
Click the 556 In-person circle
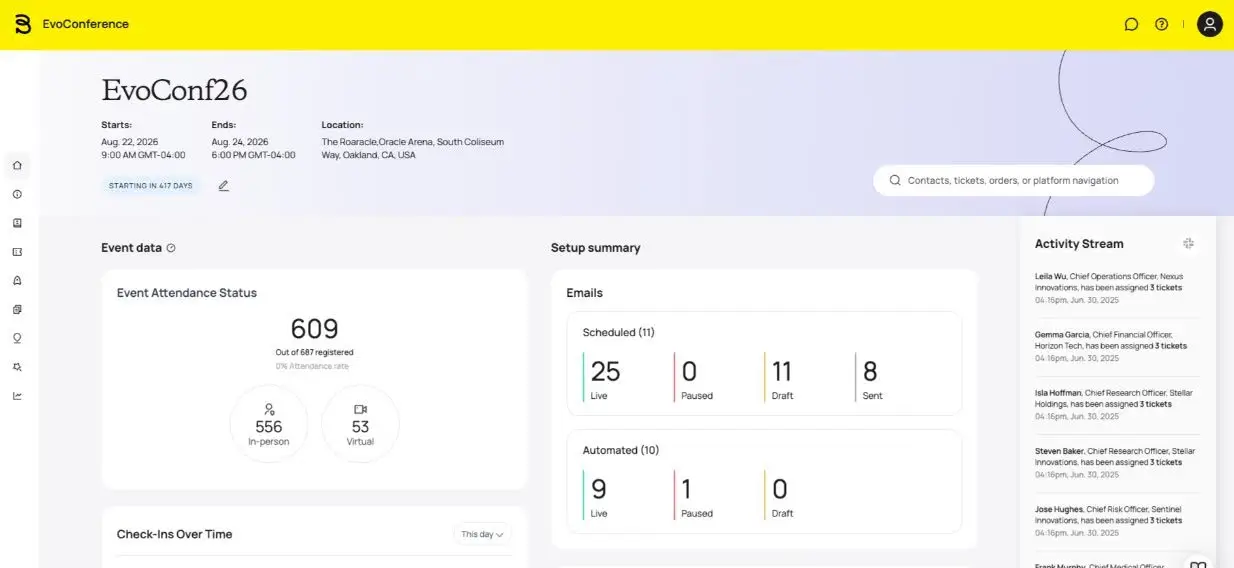[269, 424]
